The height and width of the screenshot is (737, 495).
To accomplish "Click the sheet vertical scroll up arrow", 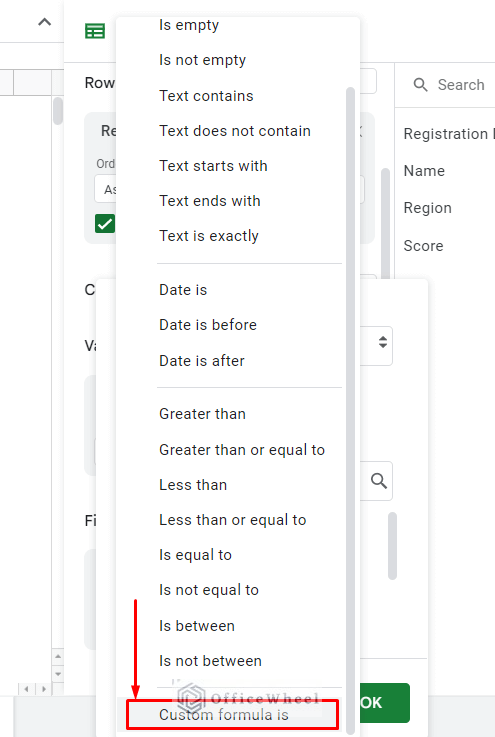I will coord(58,656).
